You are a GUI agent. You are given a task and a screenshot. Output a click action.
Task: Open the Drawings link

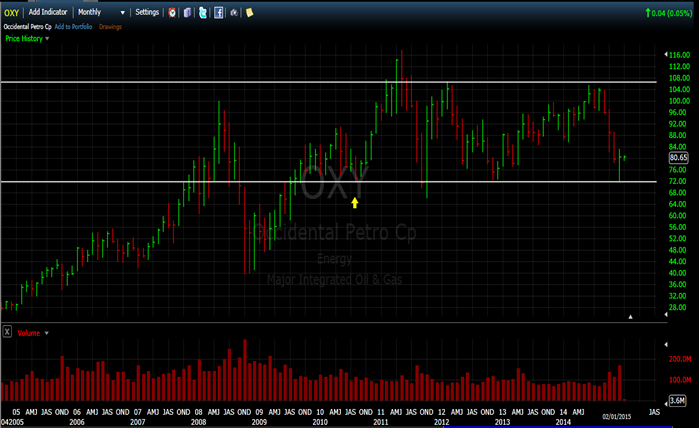(x=110, y=27)
